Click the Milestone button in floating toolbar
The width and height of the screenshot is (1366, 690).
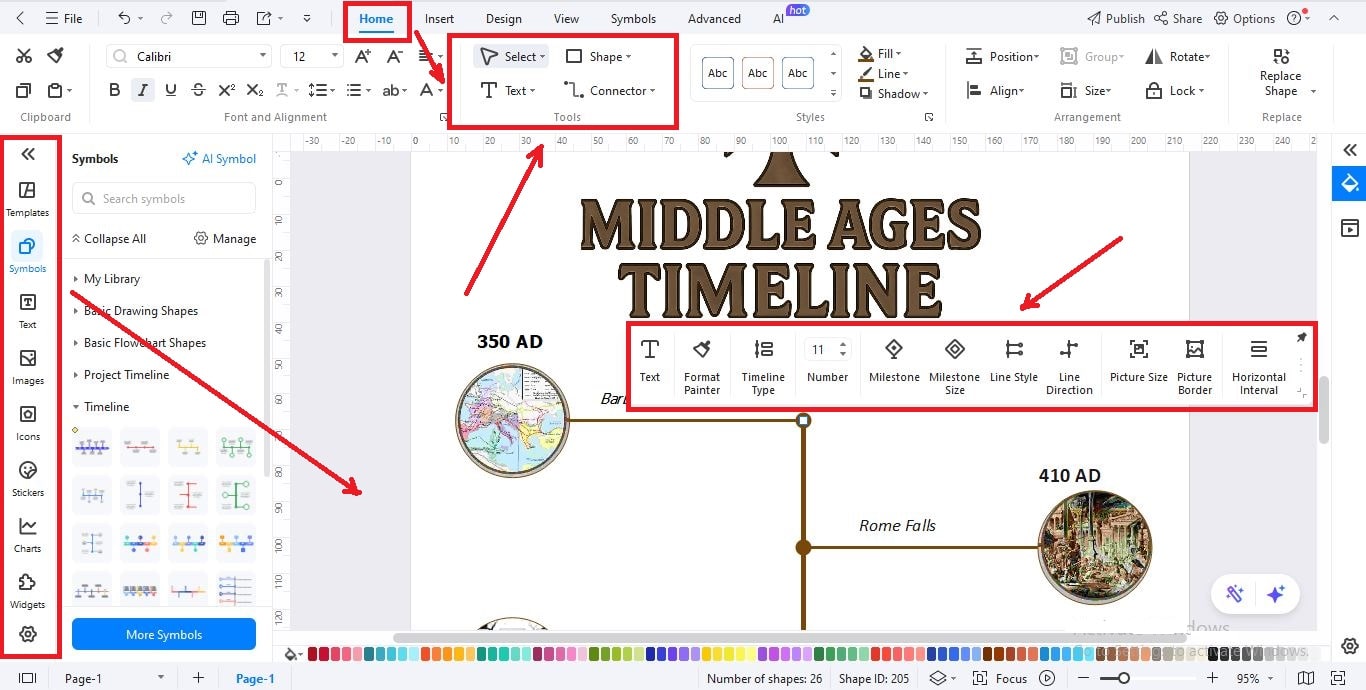pos(894,361)
